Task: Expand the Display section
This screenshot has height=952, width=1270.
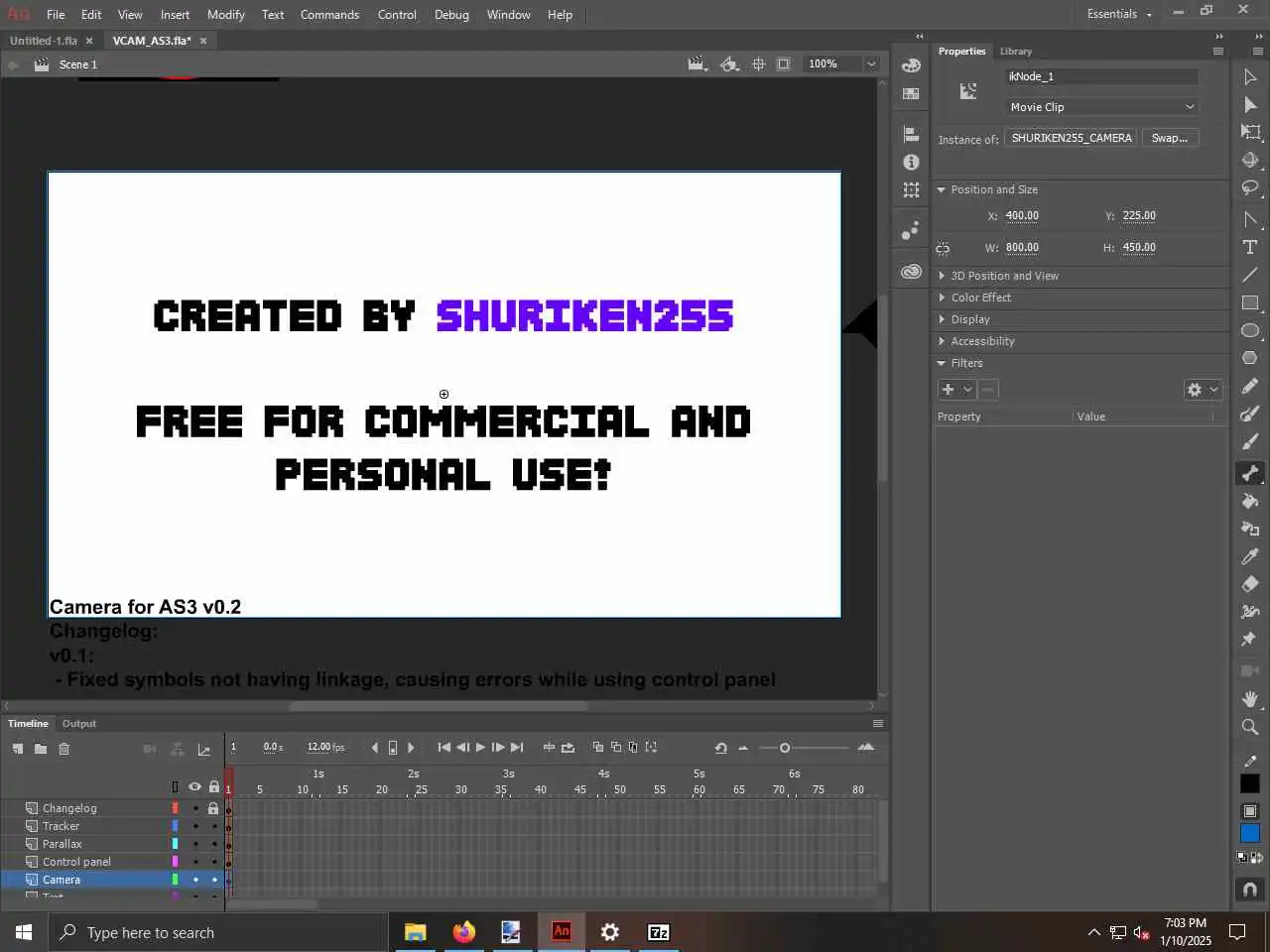Action: click(941, 319)
